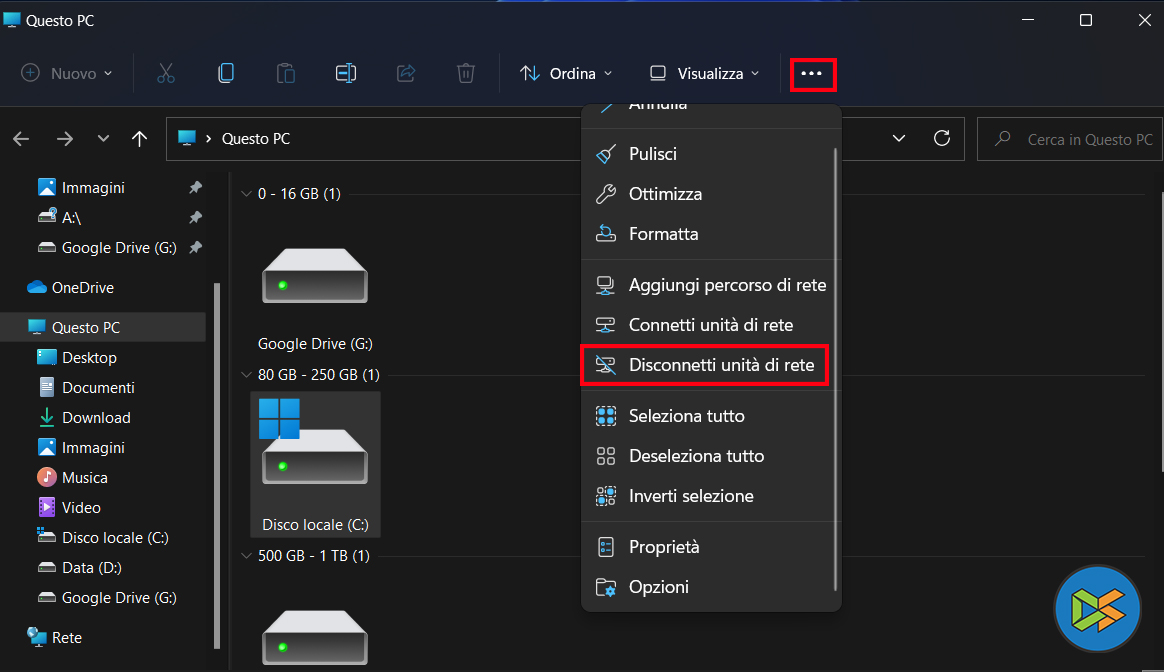The height and width of the screenshot is (672, 1164).
Task: Choose Disconnetti unità di rete
Action: [720, 365]
